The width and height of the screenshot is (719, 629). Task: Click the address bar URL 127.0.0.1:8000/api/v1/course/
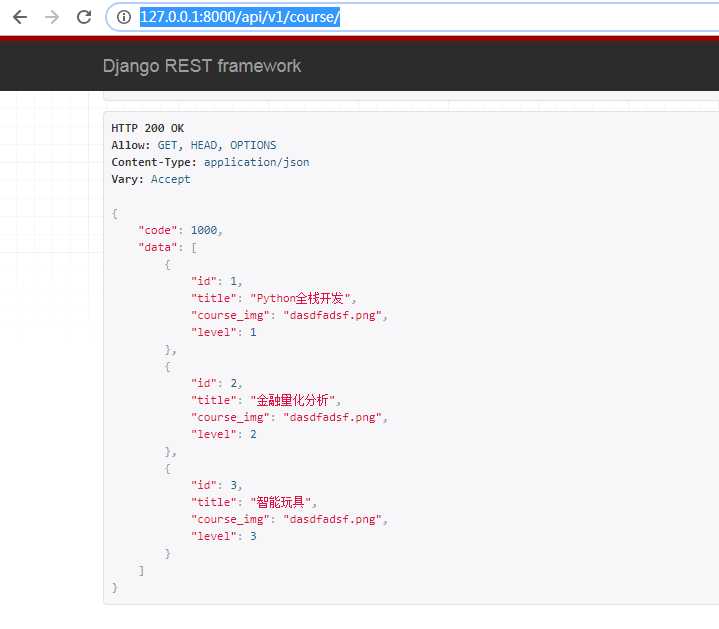coord(239,17)
